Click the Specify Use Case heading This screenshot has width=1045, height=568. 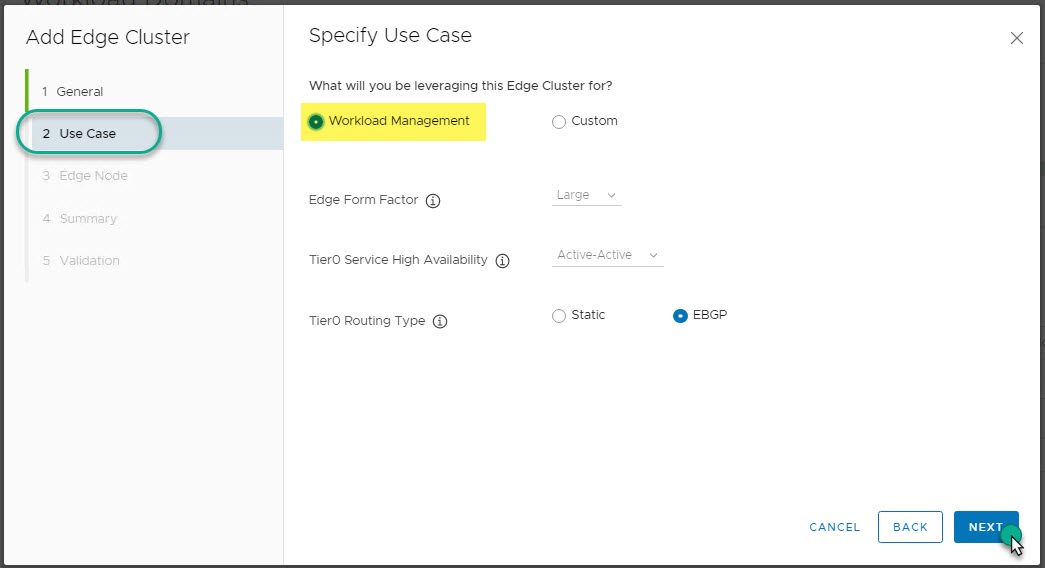390,36
